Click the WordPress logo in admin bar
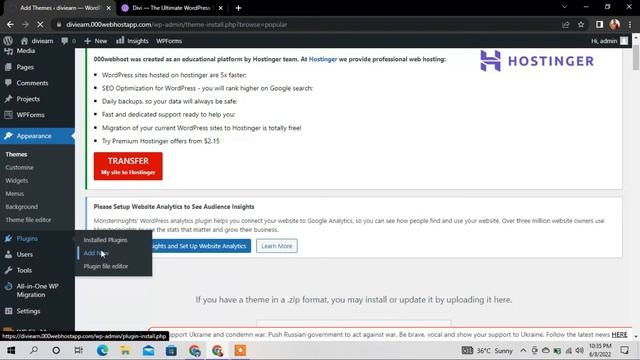 click(8, 41)
